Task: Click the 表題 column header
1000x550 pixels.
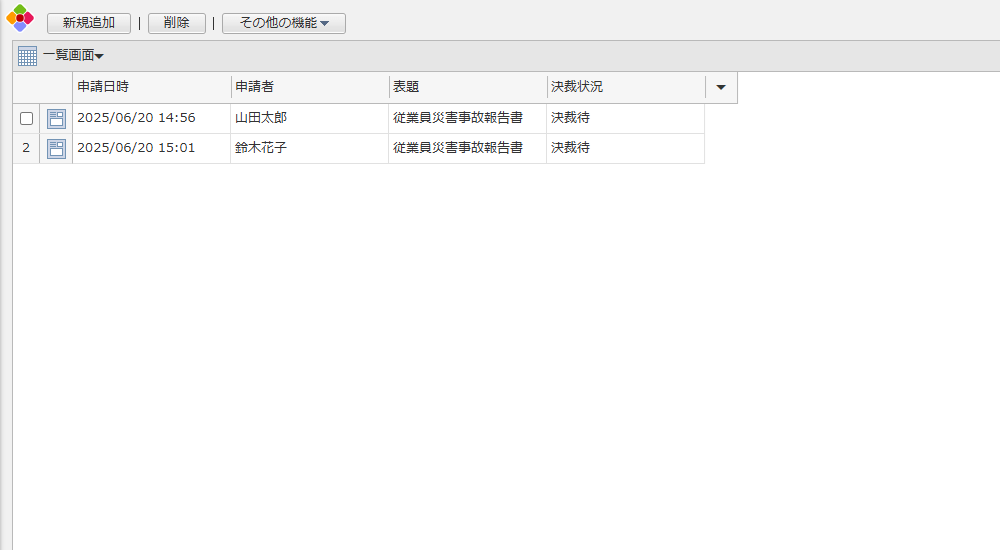Action: [467, 87]
